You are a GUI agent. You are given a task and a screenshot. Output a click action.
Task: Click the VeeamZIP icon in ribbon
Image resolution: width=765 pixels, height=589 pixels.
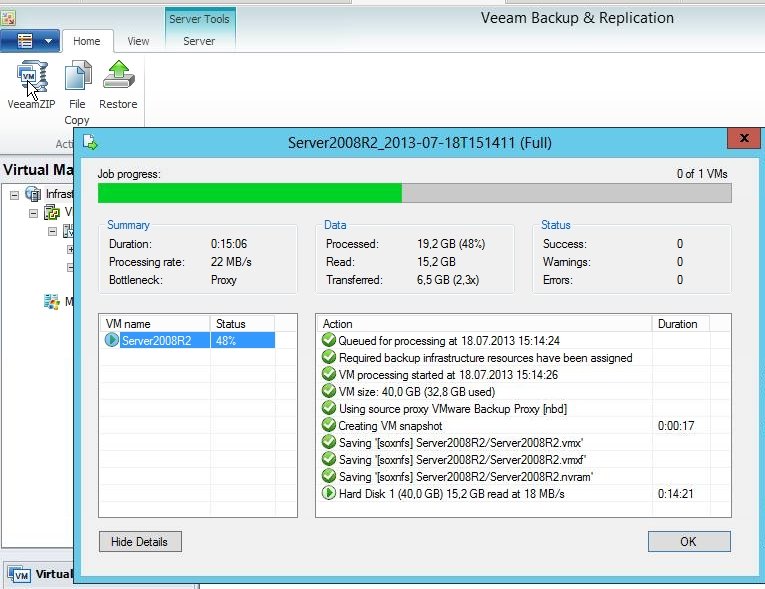[x=32, y=76]
